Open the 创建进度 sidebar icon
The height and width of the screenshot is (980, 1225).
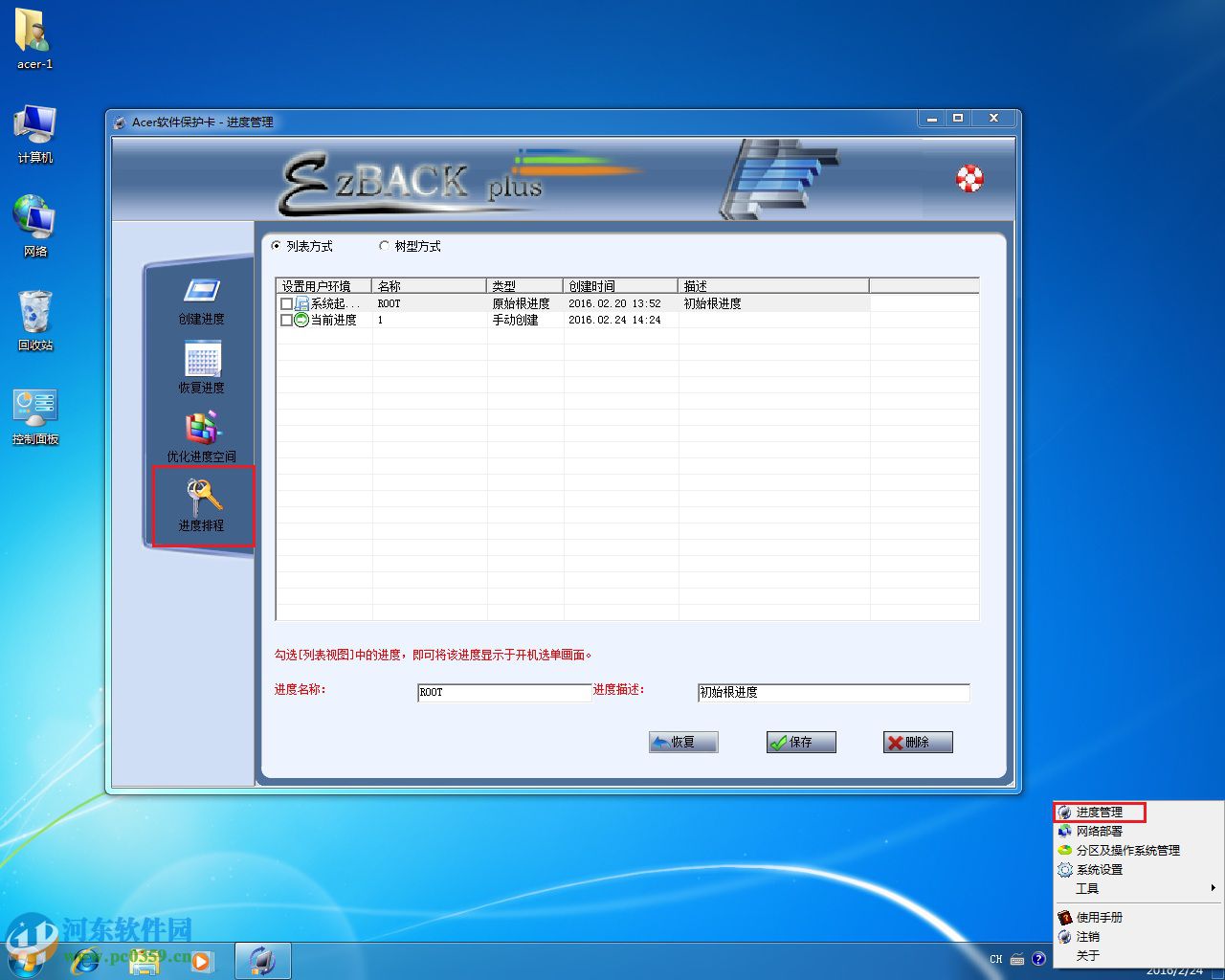click(202, 292)
